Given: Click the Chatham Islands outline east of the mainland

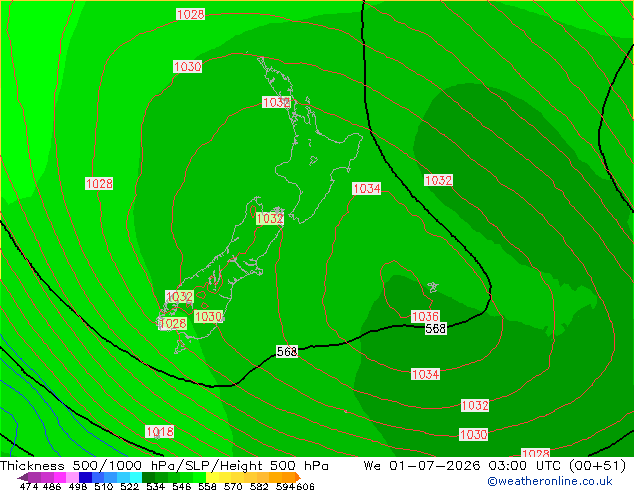Looking at the screenshot, I should [x=433, y=287].
